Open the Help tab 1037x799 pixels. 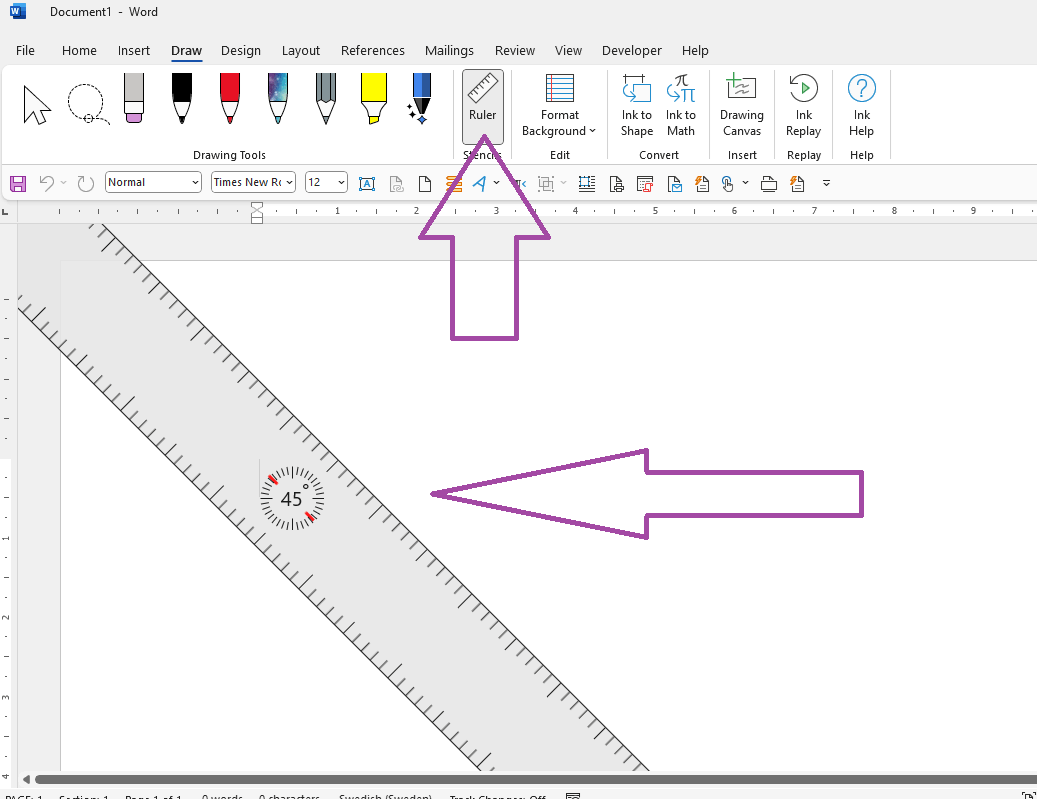(x=695, y=50)
